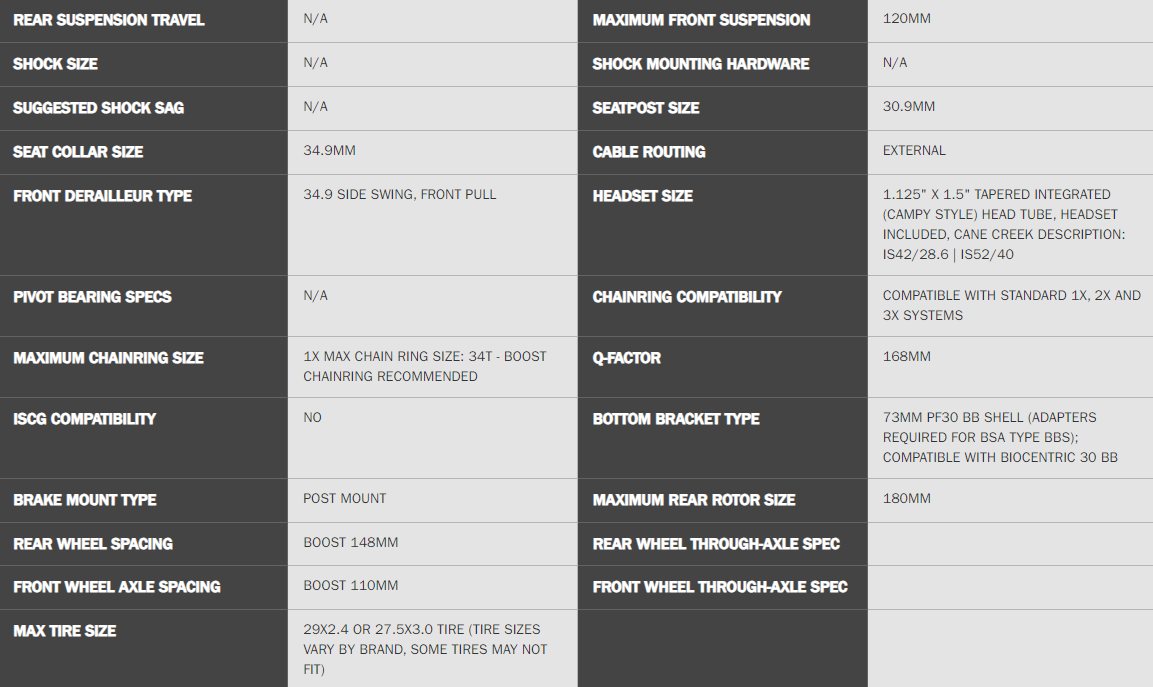
Task: Select the Rear Suspension Travel label
Action: click(x=109, y=20)
